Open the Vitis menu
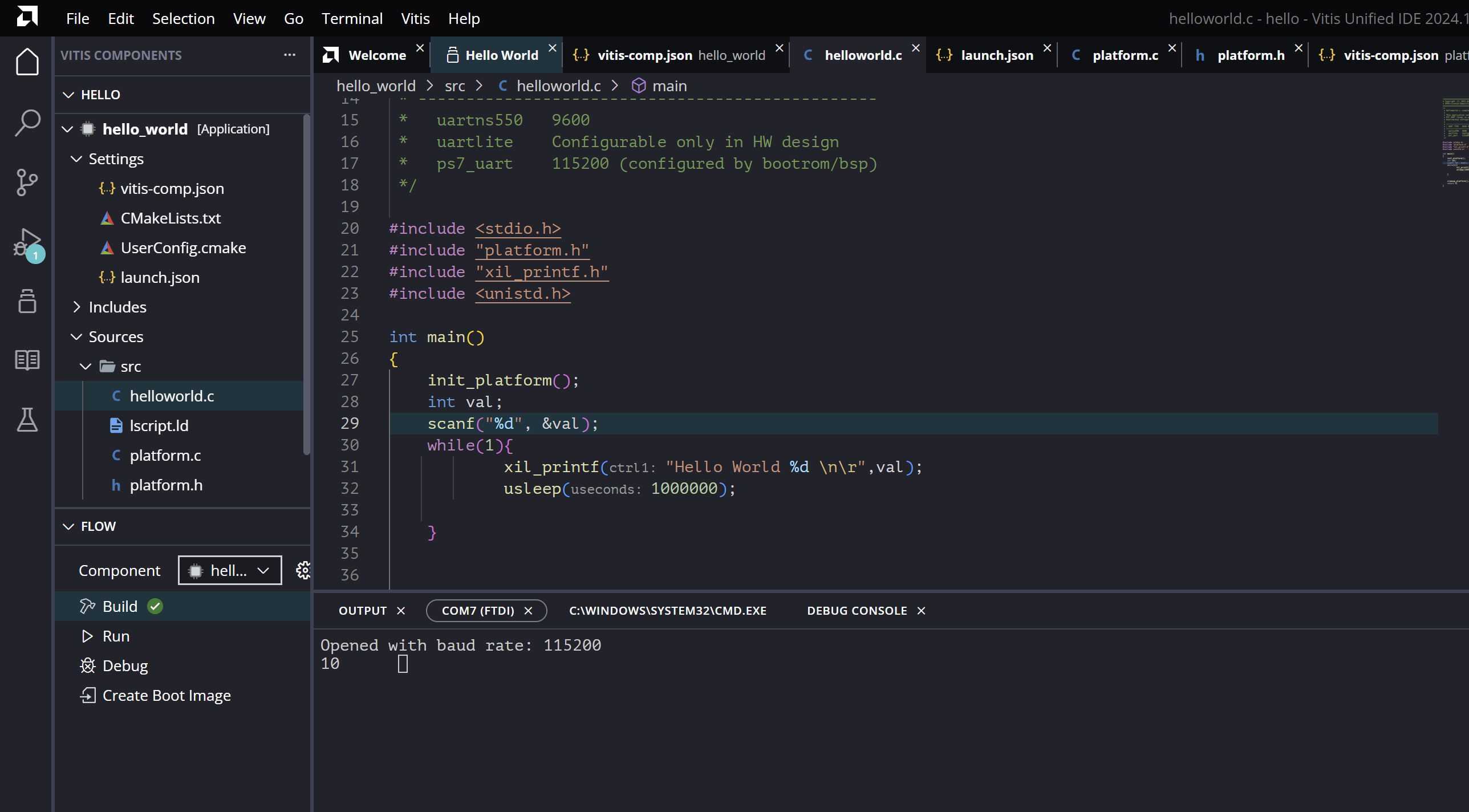The height and width of the screenshot is (812, 1469). (415, 18)
